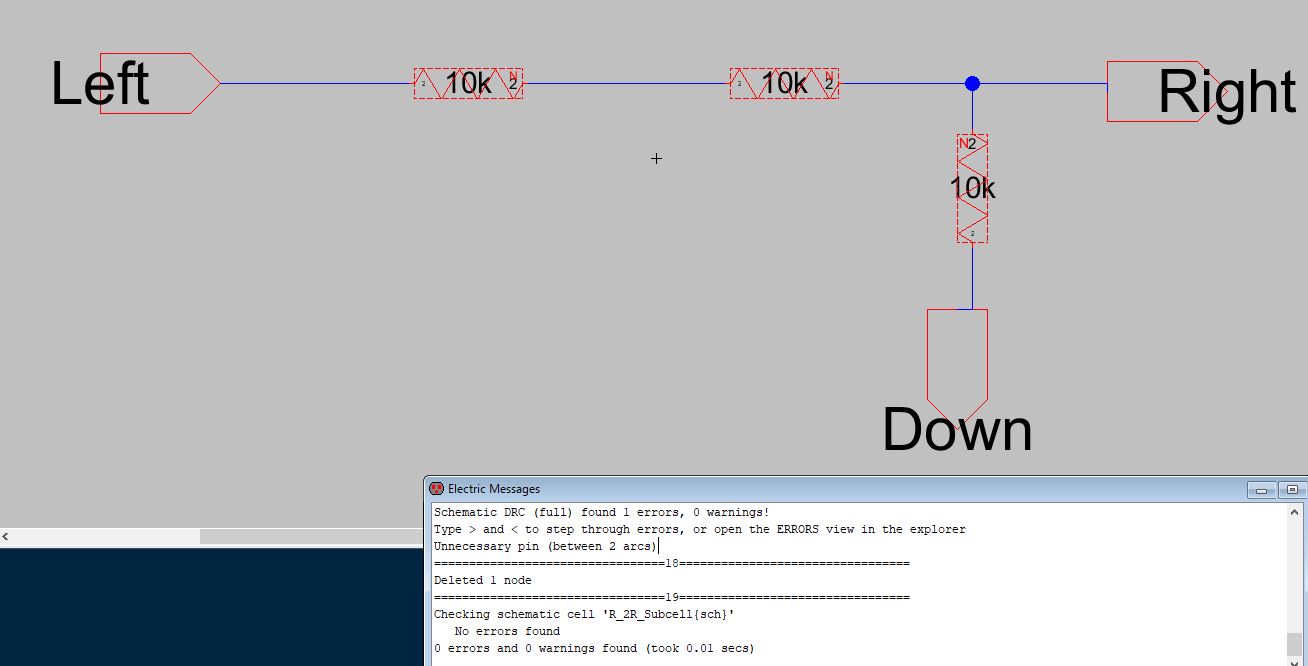Select the middle horizontal 10k resistor

[784, 83]
